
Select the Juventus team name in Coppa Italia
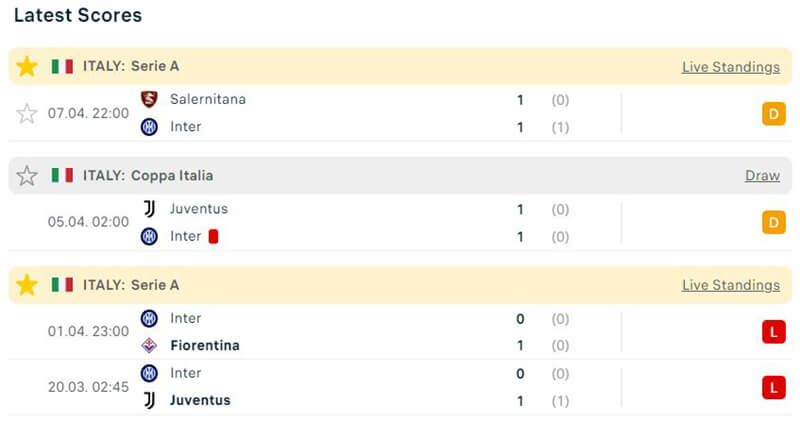pyautogui.click(x=199, y=209)
